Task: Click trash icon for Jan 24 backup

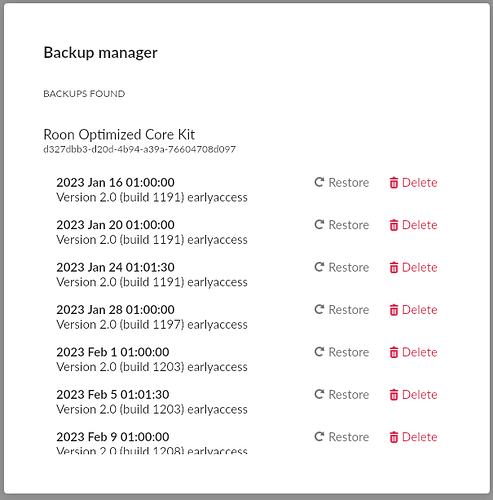Action: (394, 267)
